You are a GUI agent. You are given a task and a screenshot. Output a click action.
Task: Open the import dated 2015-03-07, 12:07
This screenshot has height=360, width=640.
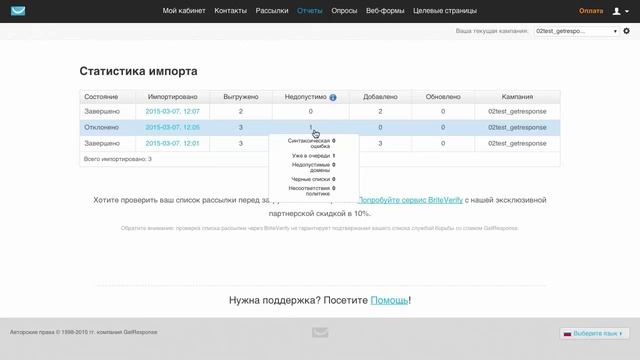[x=173, y=111]
